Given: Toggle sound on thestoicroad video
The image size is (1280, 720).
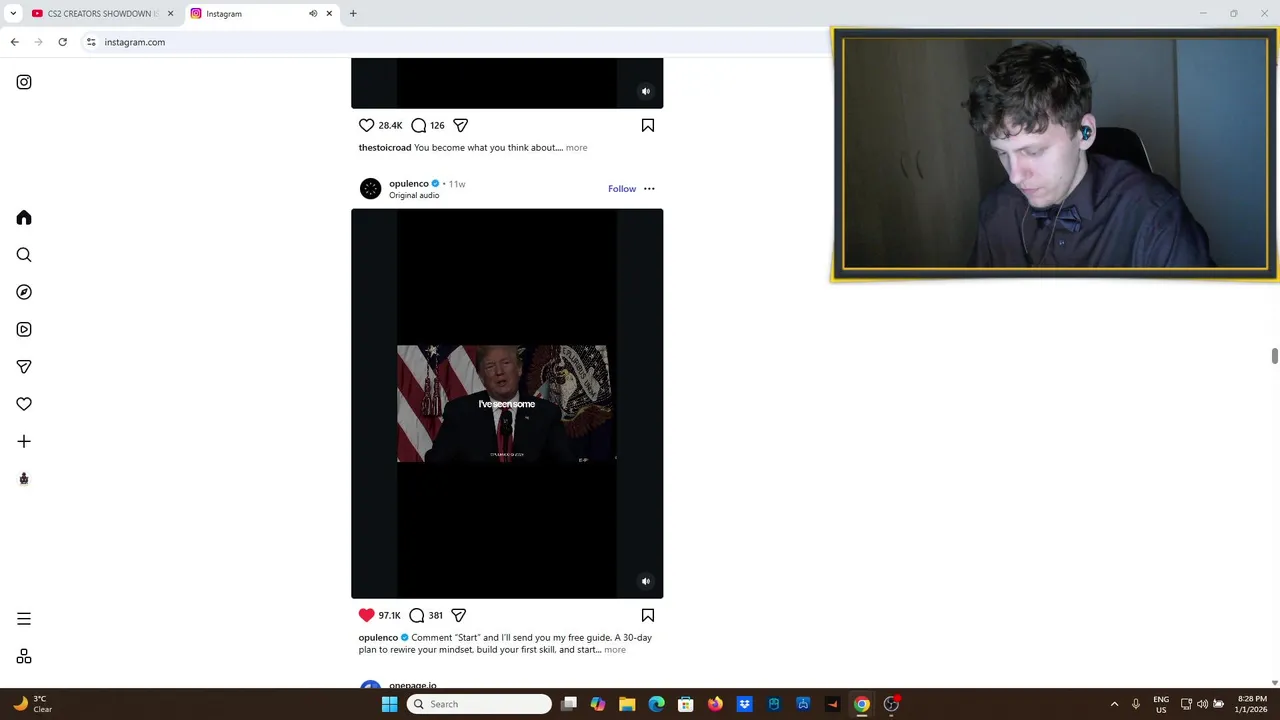Looking at the screenshot, I should tap(646, 91).
